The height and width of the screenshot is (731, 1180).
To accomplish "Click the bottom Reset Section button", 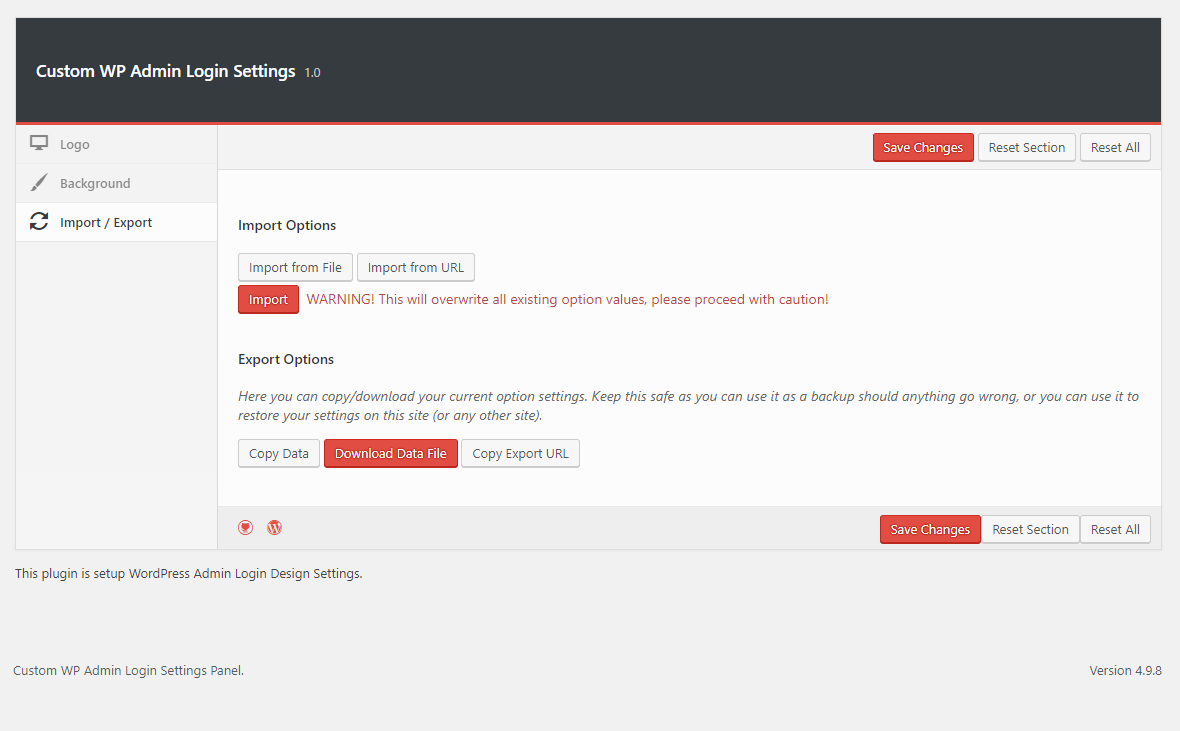I will point(1030,529).
